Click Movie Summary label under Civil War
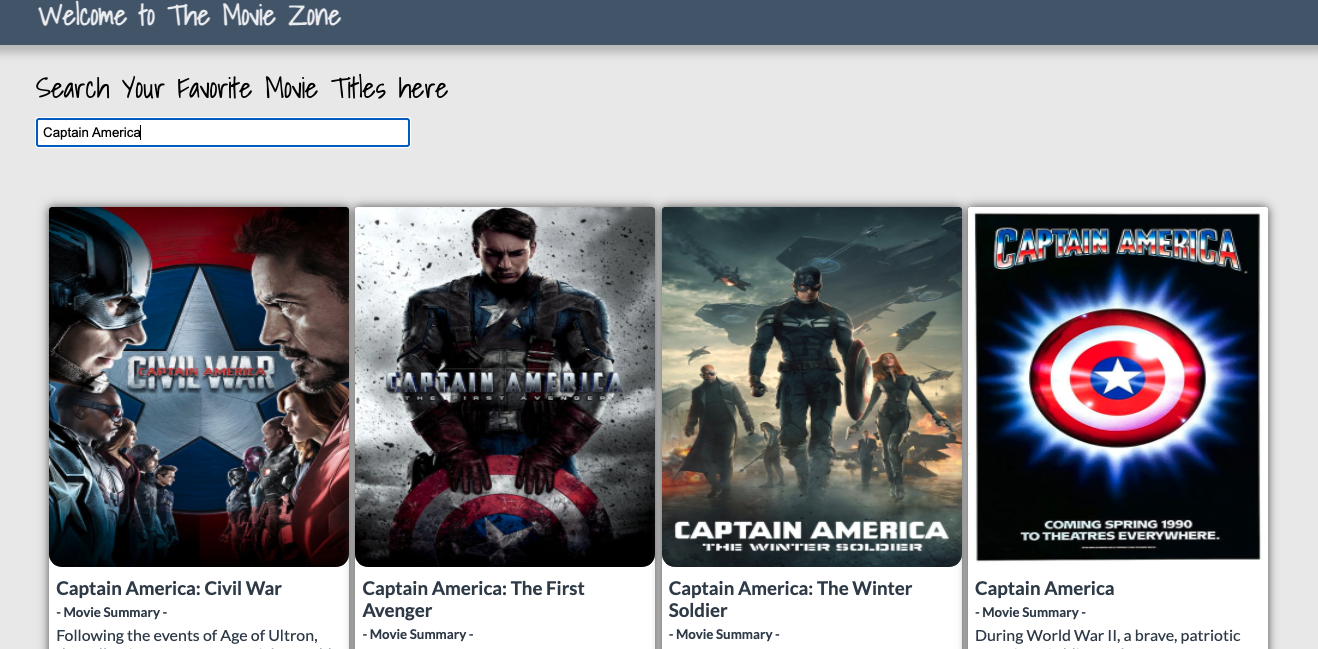The width and height of the screenshot is (1318, 649). 111,612
